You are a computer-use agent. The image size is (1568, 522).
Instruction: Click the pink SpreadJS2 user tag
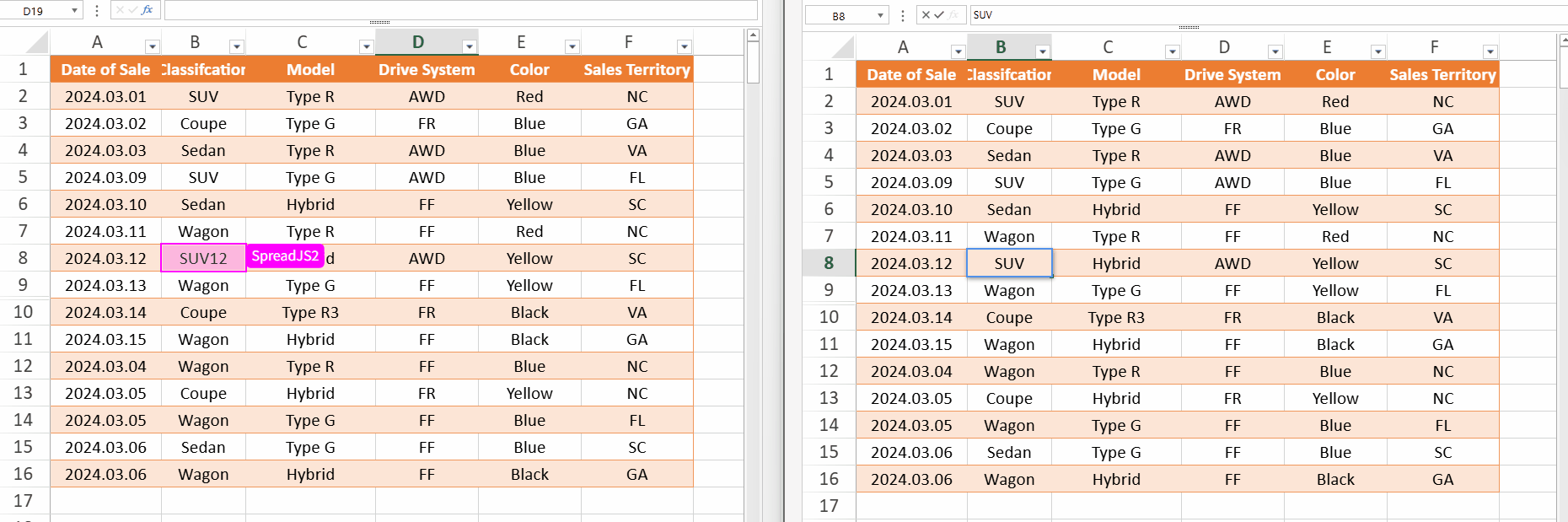(x=285, y=256)
